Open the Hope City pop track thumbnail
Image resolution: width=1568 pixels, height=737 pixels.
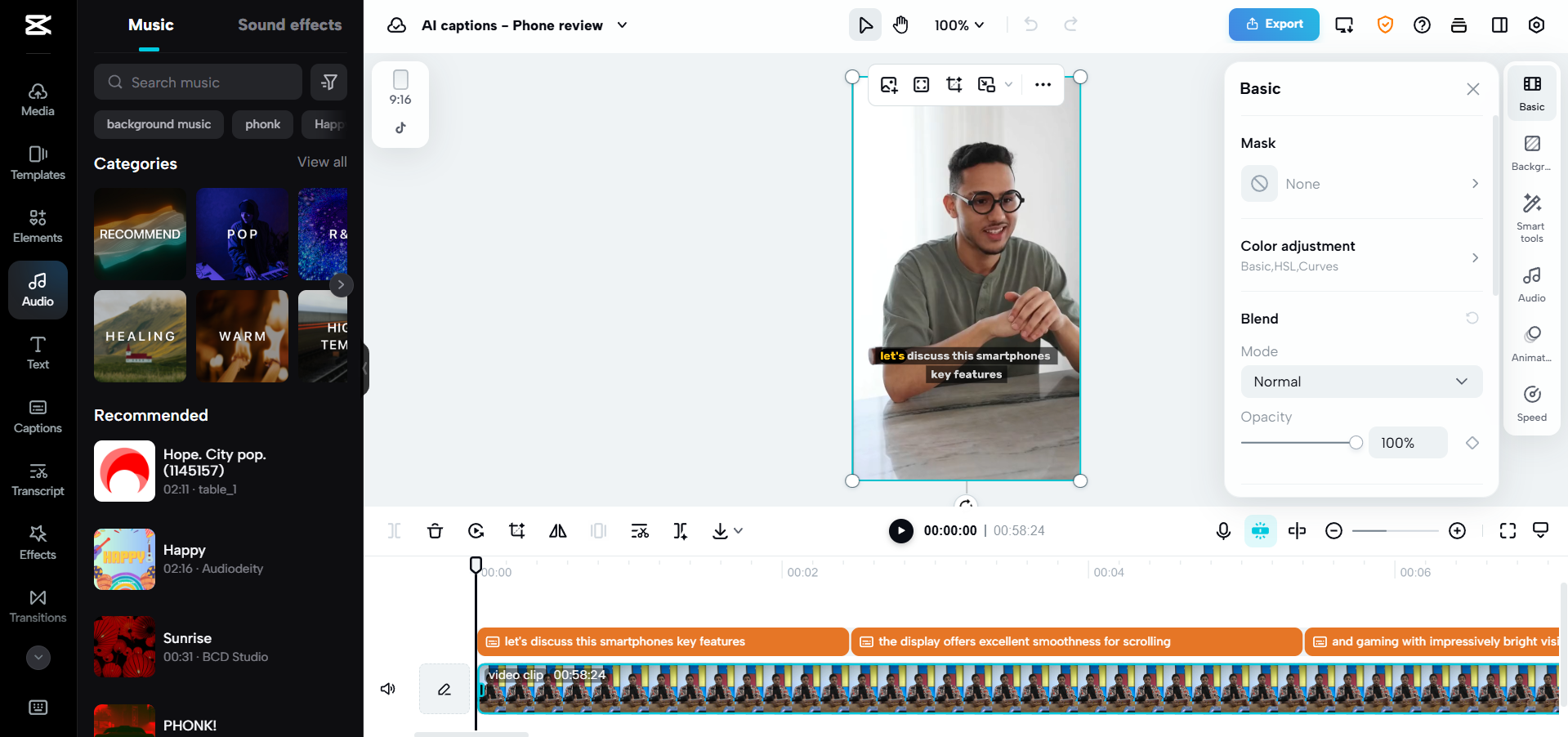tap(124, 471)
